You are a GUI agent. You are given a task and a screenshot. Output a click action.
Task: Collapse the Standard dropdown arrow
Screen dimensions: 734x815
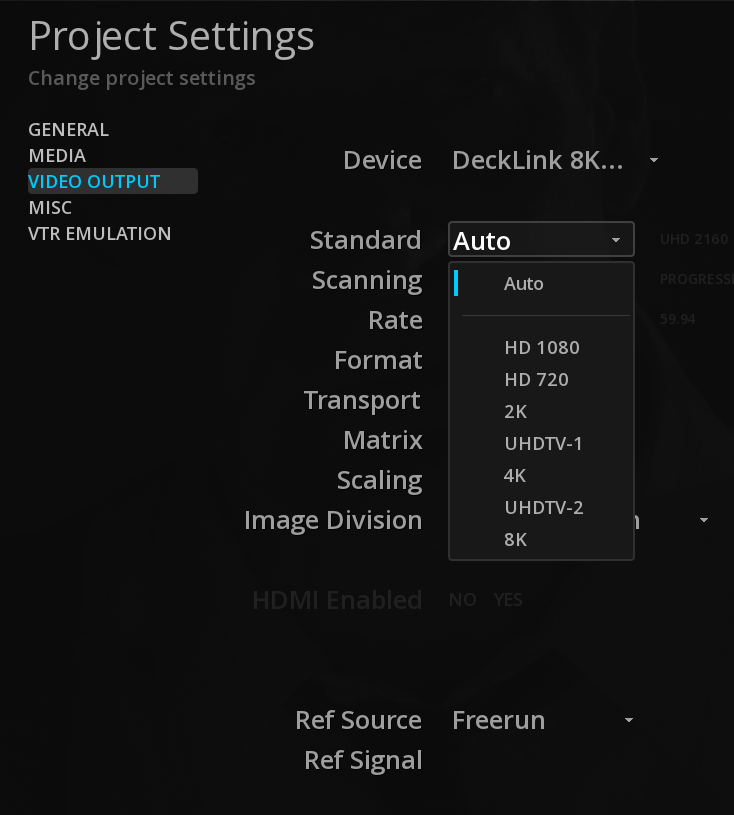616,241
